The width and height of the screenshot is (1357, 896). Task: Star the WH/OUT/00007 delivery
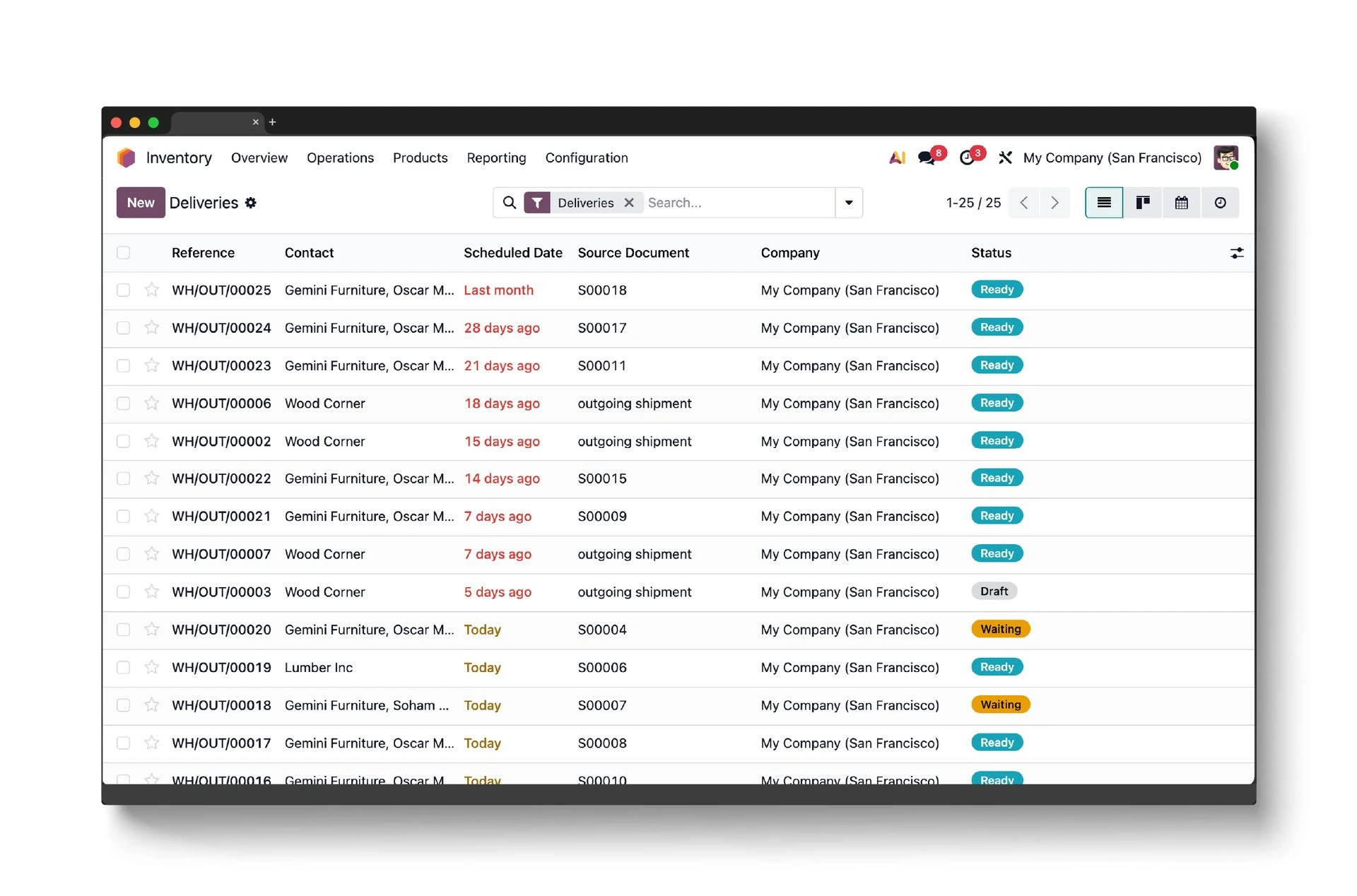click(151, 554)
